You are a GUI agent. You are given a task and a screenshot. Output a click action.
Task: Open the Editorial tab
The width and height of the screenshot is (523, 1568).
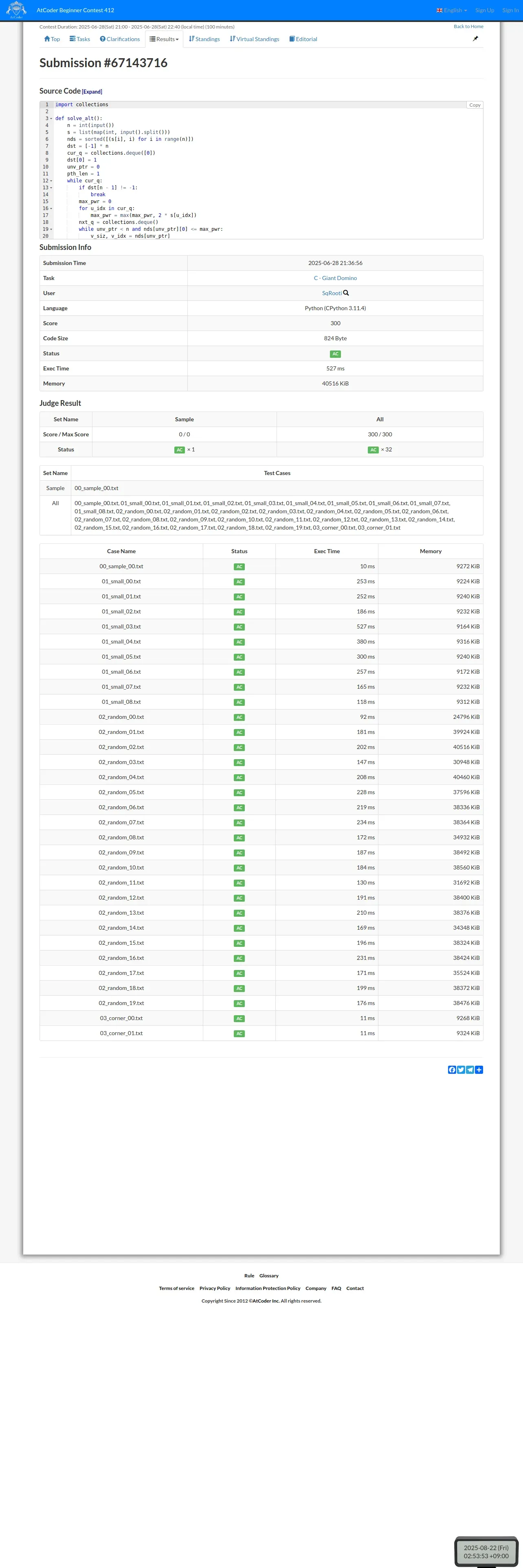(x=303, y=39)
